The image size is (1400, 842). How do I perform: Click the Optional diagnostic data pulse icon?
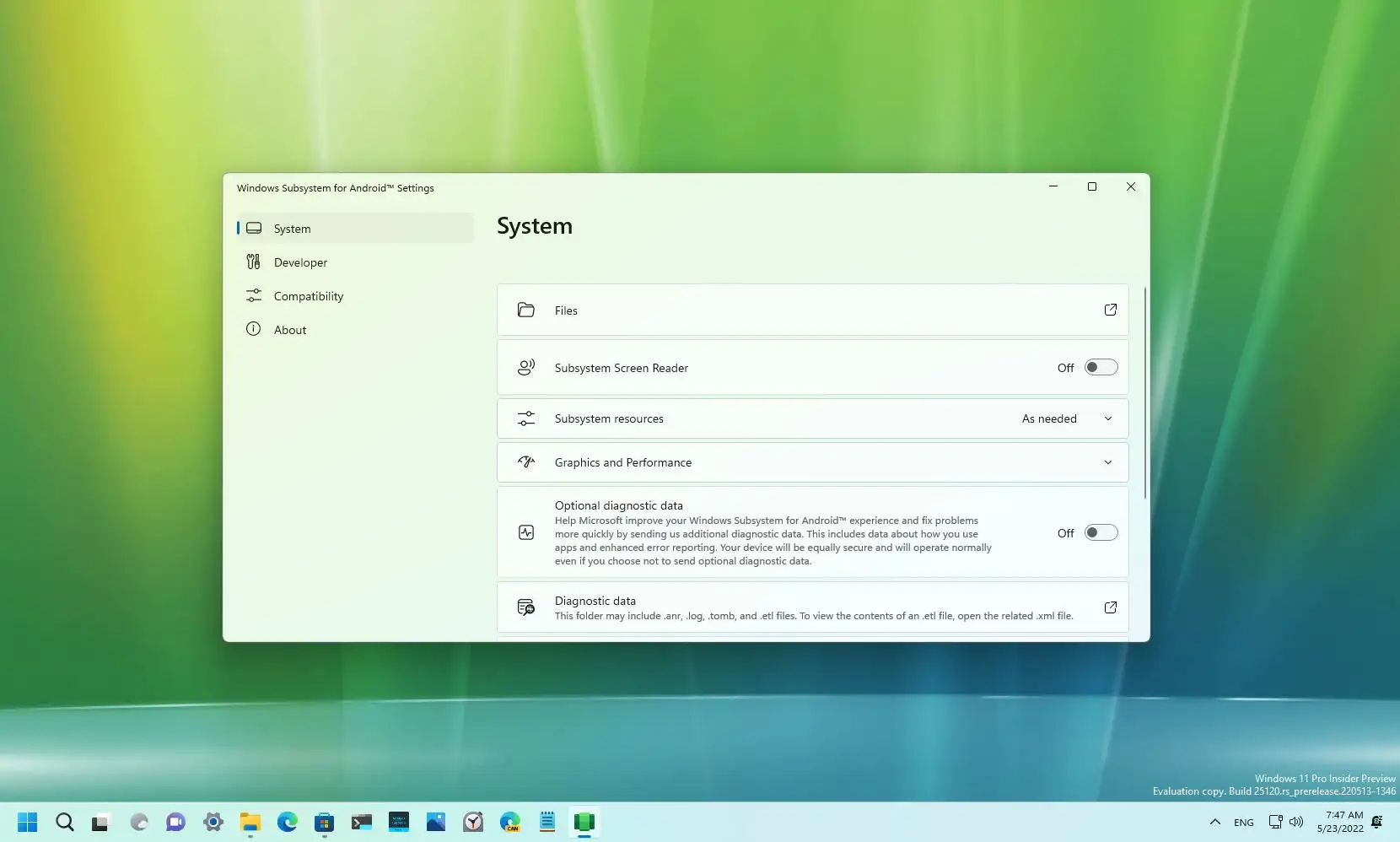[525, 532]
